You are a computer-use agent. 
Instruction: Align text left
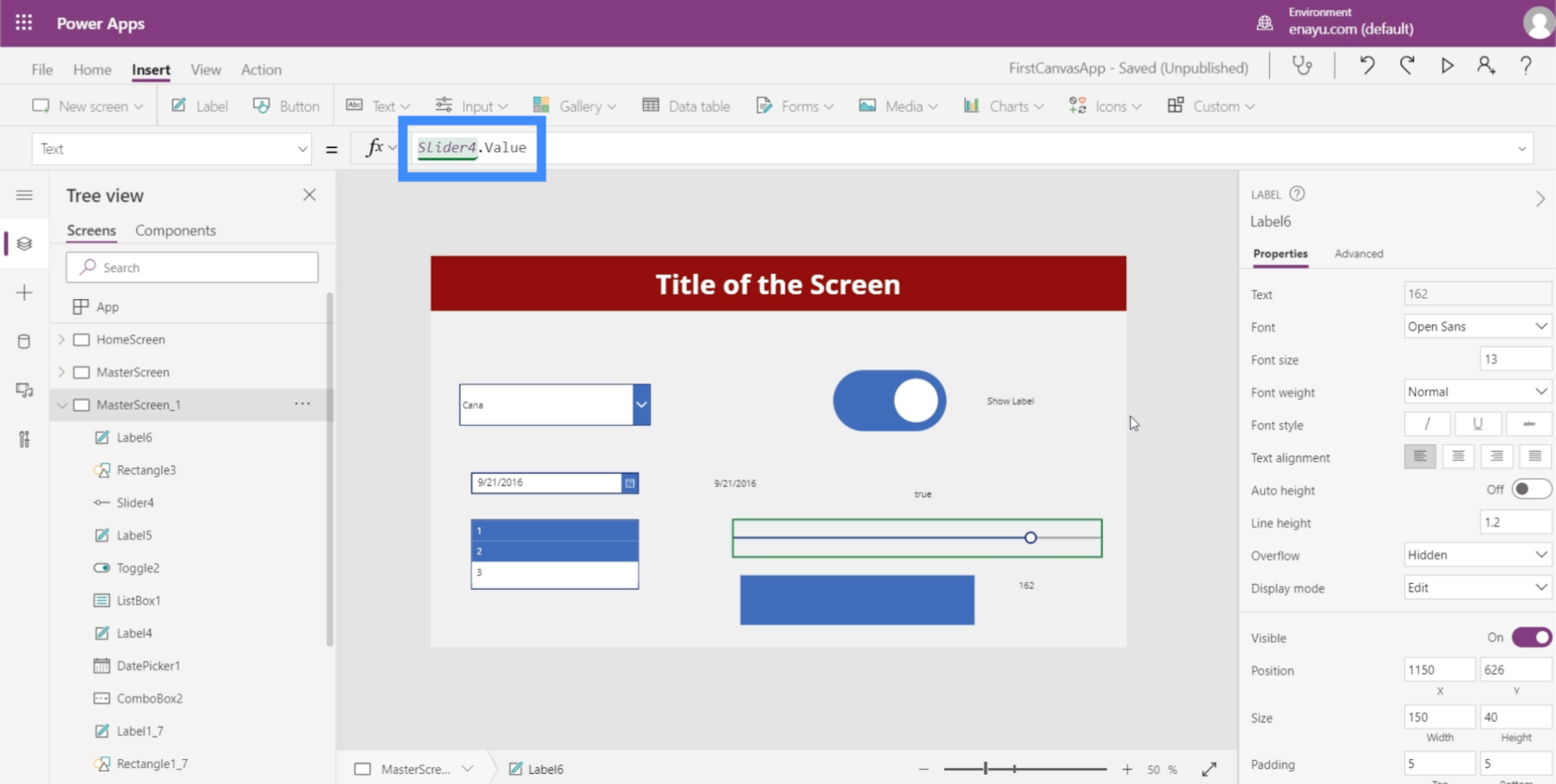pos(1420,456)
